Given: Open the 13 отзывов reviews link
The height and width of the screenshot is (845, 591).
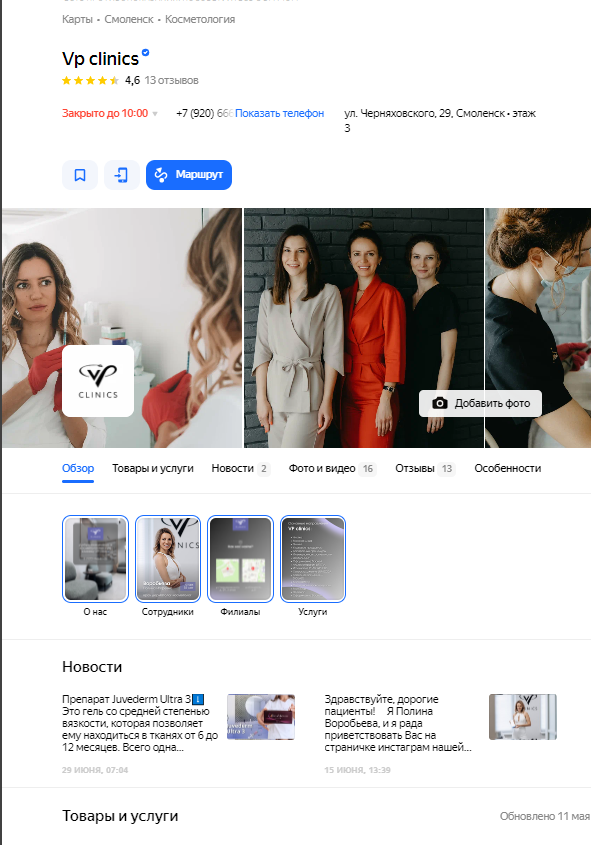Looking at the screenshot, I should click(171, 80).
